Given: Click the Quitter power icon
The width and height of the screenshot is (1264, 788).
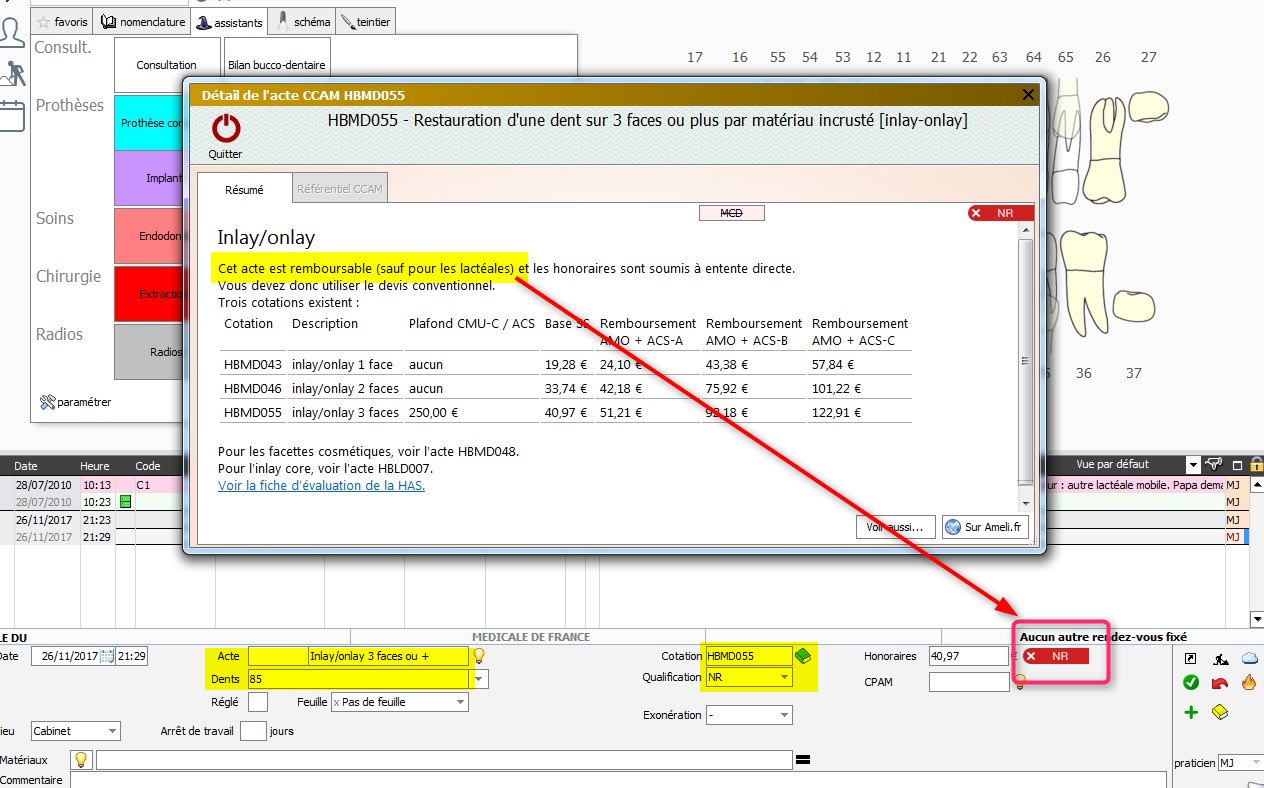Looking at the screenshot, I should (226, 128).
